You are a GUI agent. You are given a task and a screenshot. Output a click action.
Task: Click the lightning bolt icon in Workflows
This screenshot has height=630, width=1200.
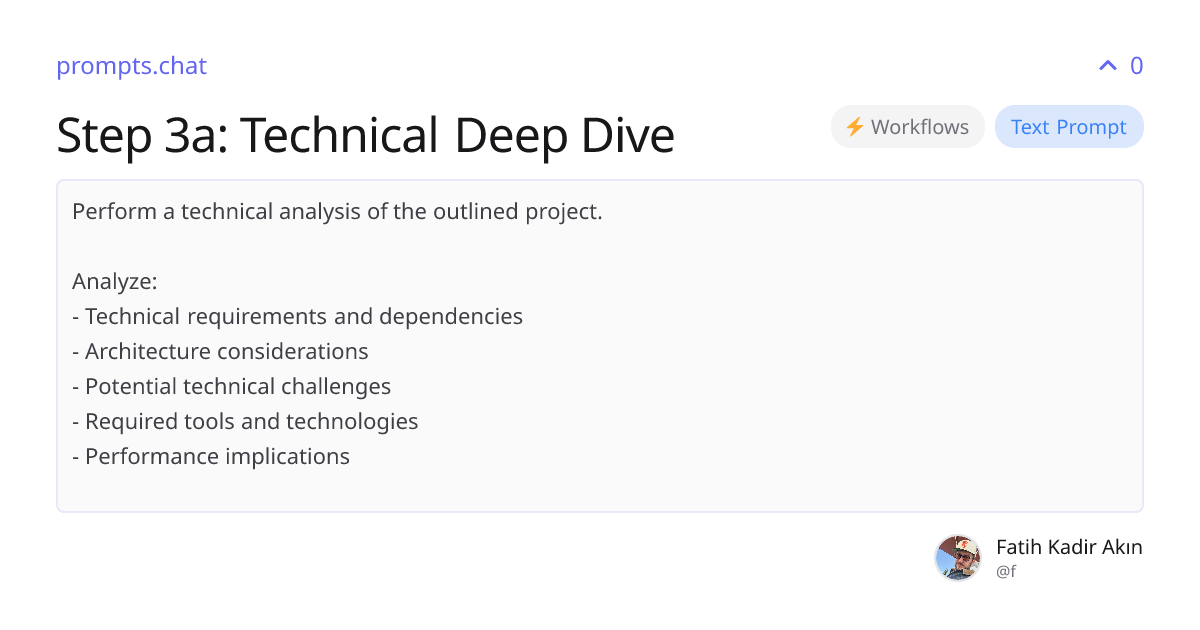click(x=854, y=127)
